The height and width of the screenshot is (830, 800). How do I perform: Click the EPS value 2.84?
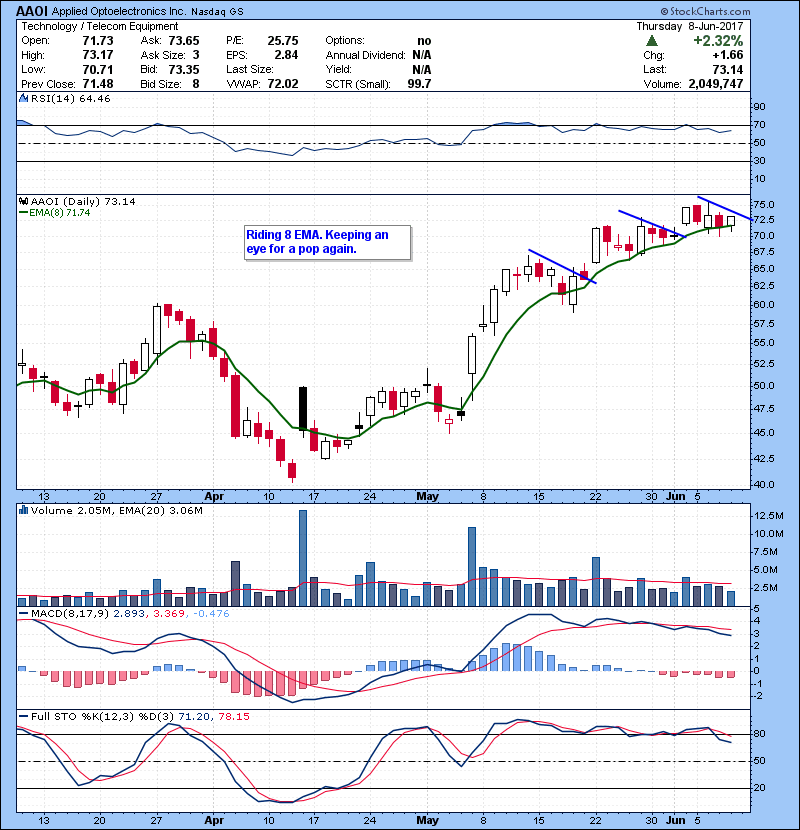pos(286,55)
